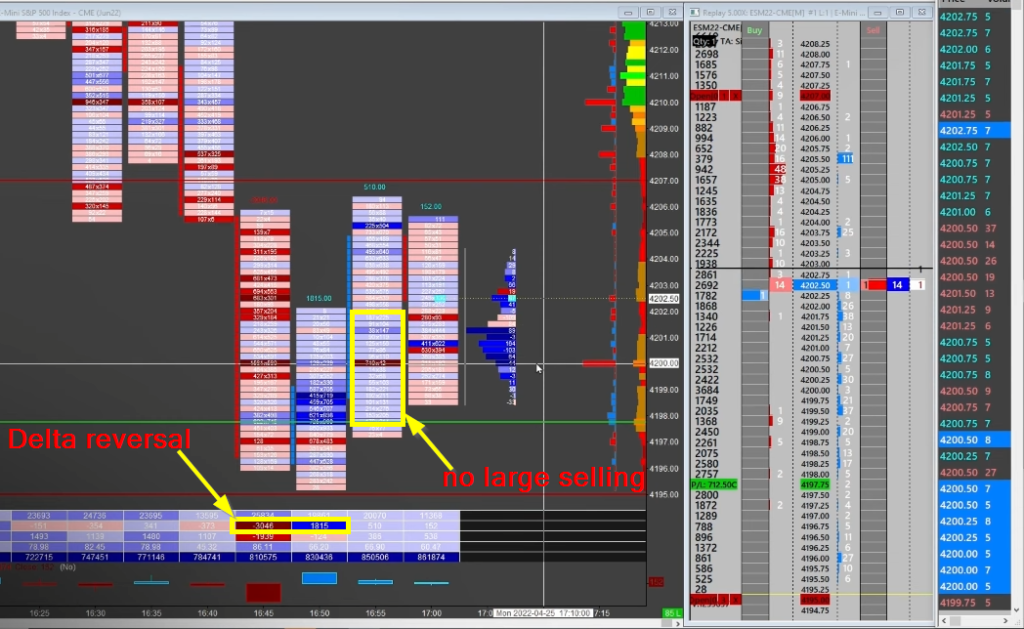Select the highlighted 4202.50 price row

coord(815,284)
